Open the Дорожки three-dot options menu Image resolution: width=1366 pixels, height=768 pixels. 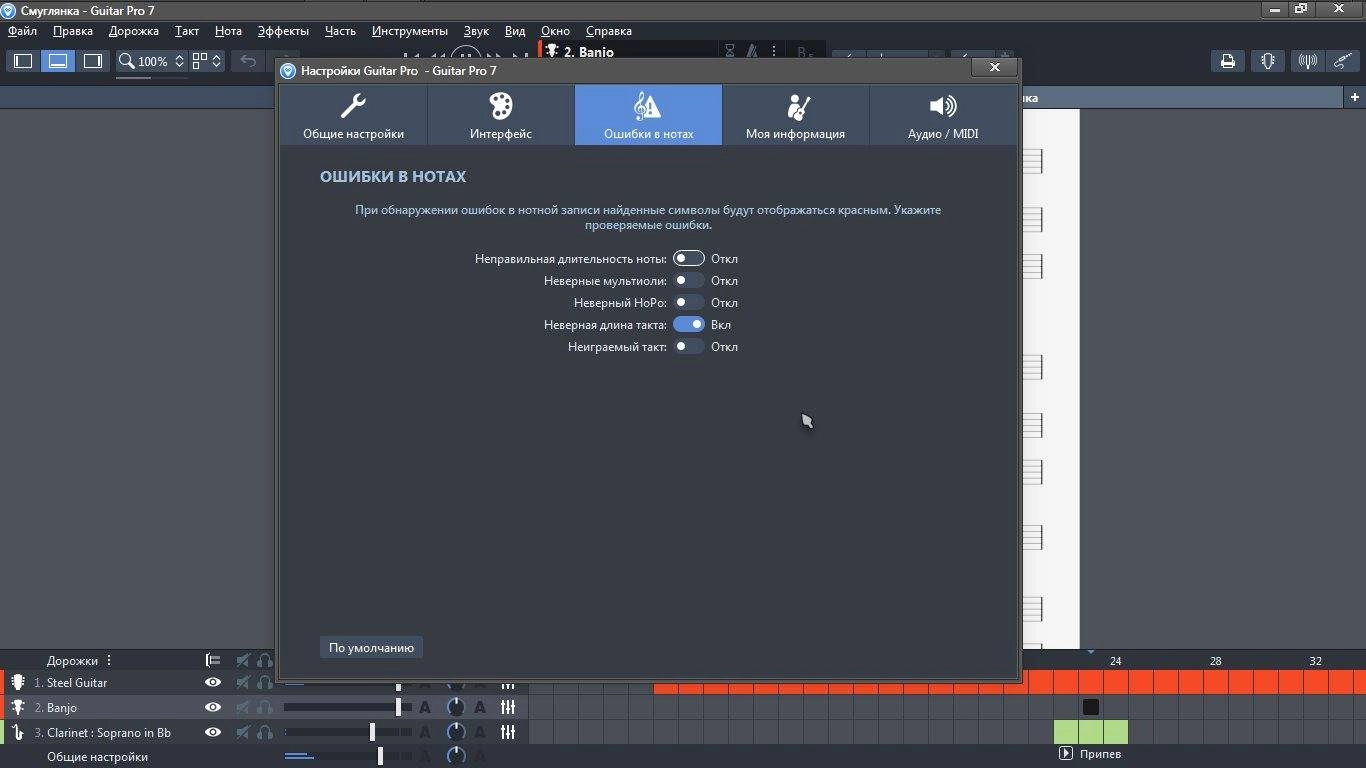pyautogui.click(x=109, y=660)
